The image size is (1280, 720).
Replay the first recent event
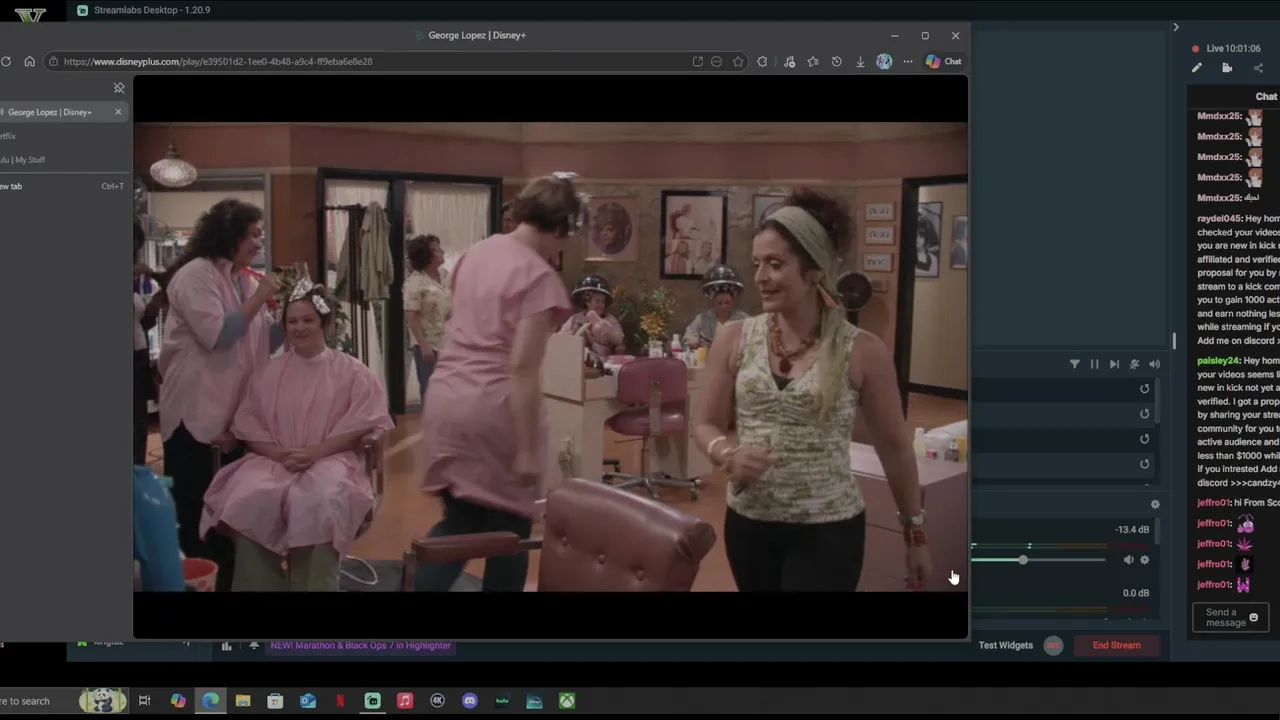coord(1145,389)
